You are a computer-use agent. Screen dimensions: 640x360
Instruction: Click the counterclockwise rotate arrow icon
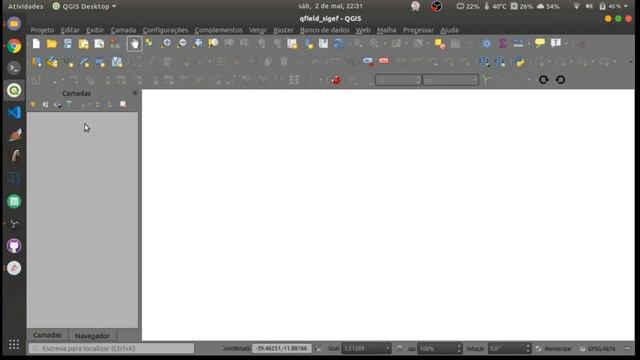point(560,80)
